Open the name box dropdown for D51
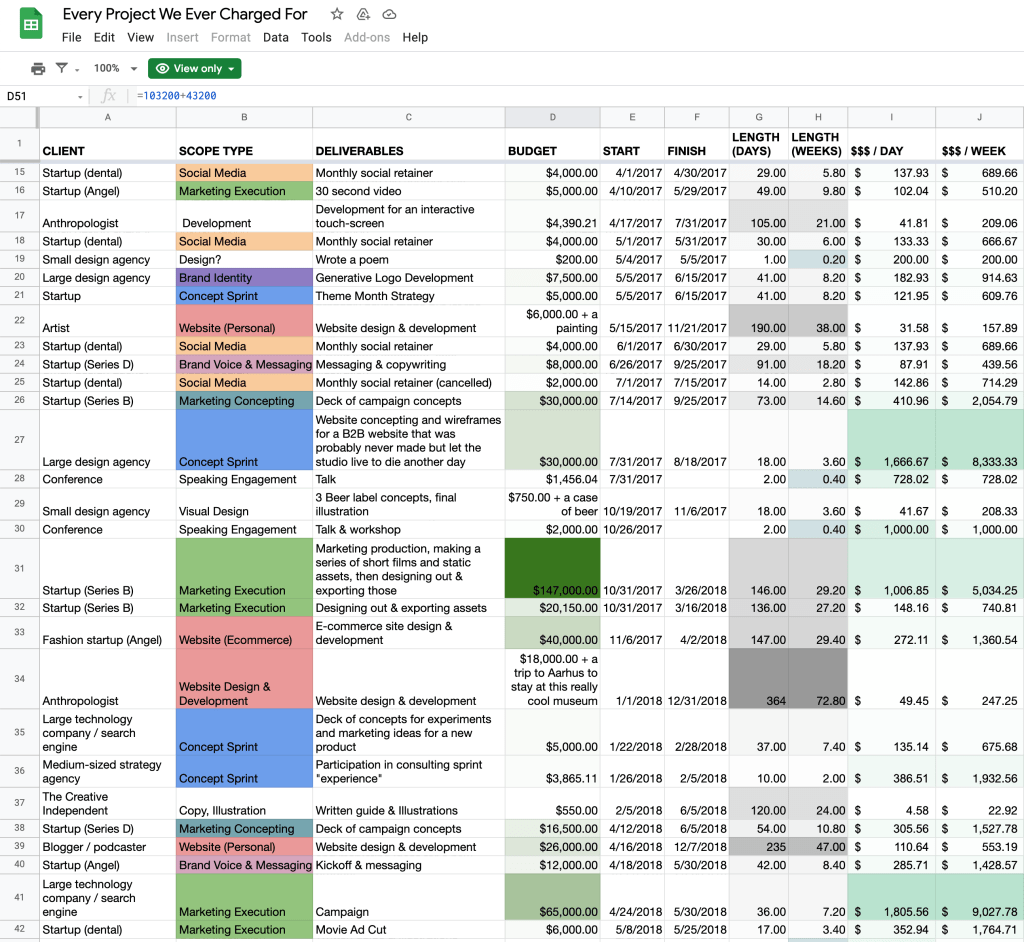This screenshot has width=1024, height=942. 81,97
